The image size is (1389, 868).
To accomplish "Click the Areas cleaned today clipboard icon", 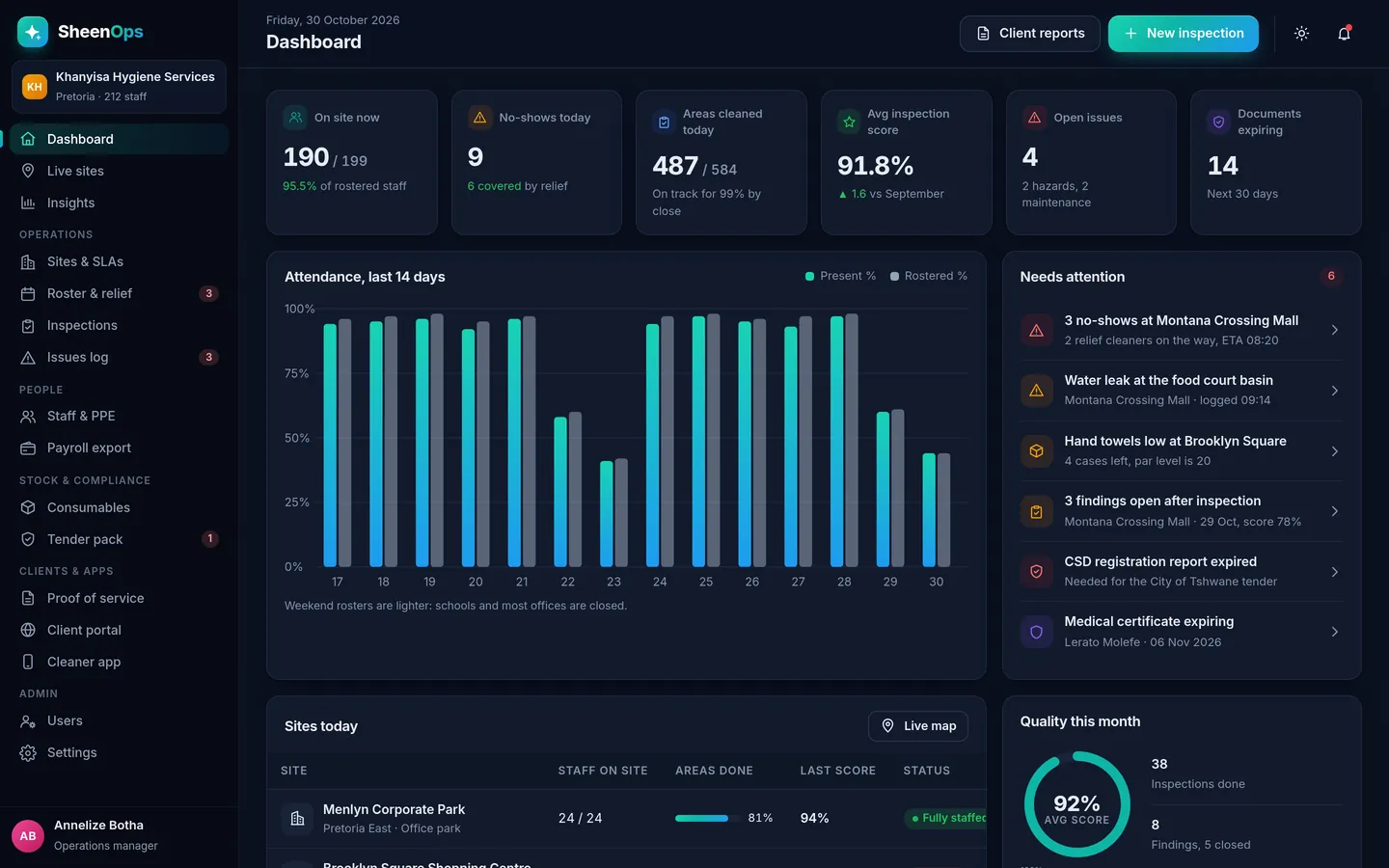I will [664, 122].
